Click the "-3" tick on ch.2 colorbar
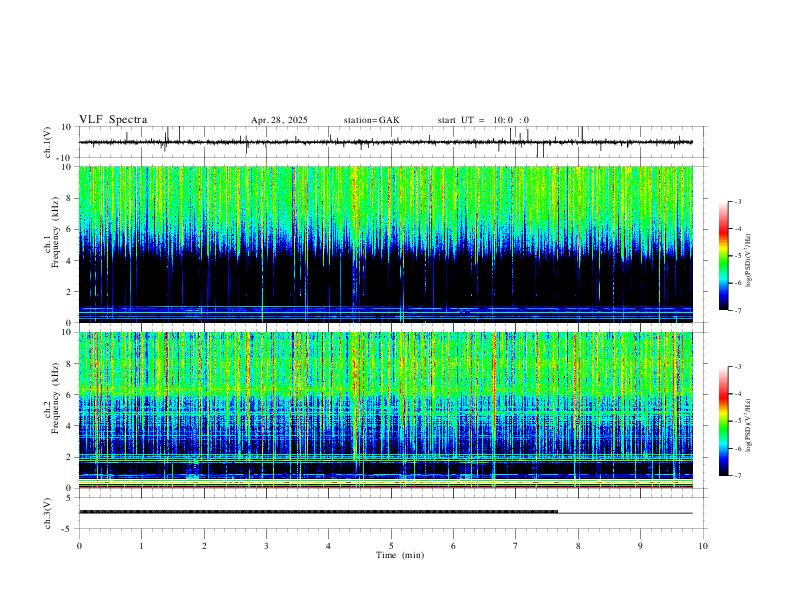This screenshot has width=792, height=612. 737,367
